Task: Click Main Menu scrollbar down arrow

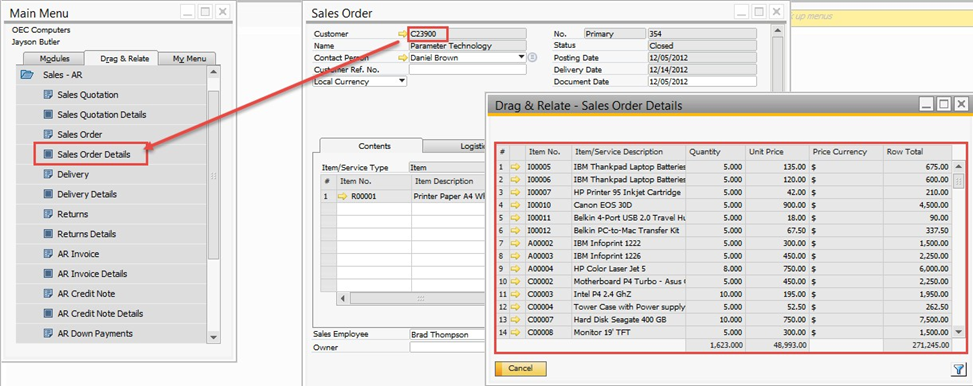Action: coord(213,337)
